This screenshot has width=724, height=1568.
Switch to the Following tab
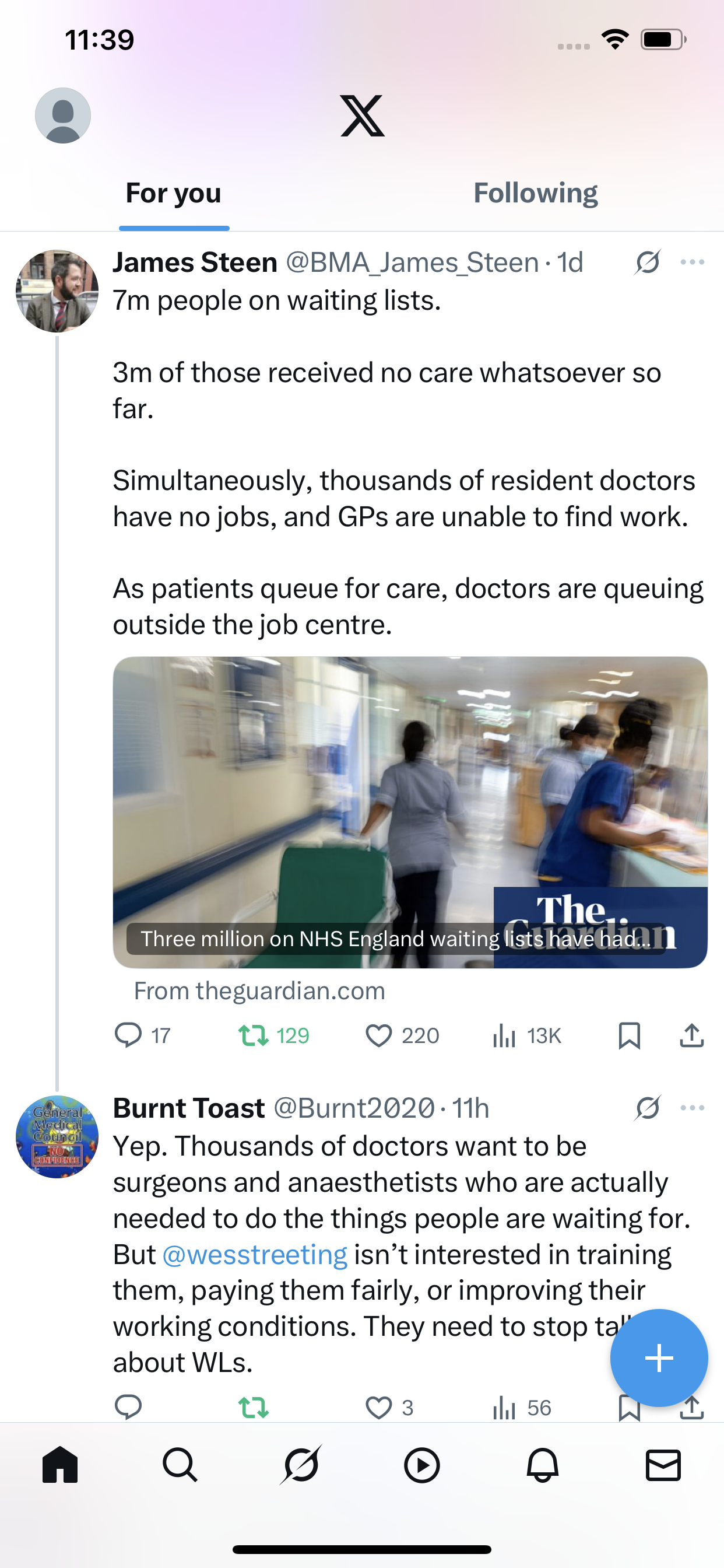coord(535,194)
